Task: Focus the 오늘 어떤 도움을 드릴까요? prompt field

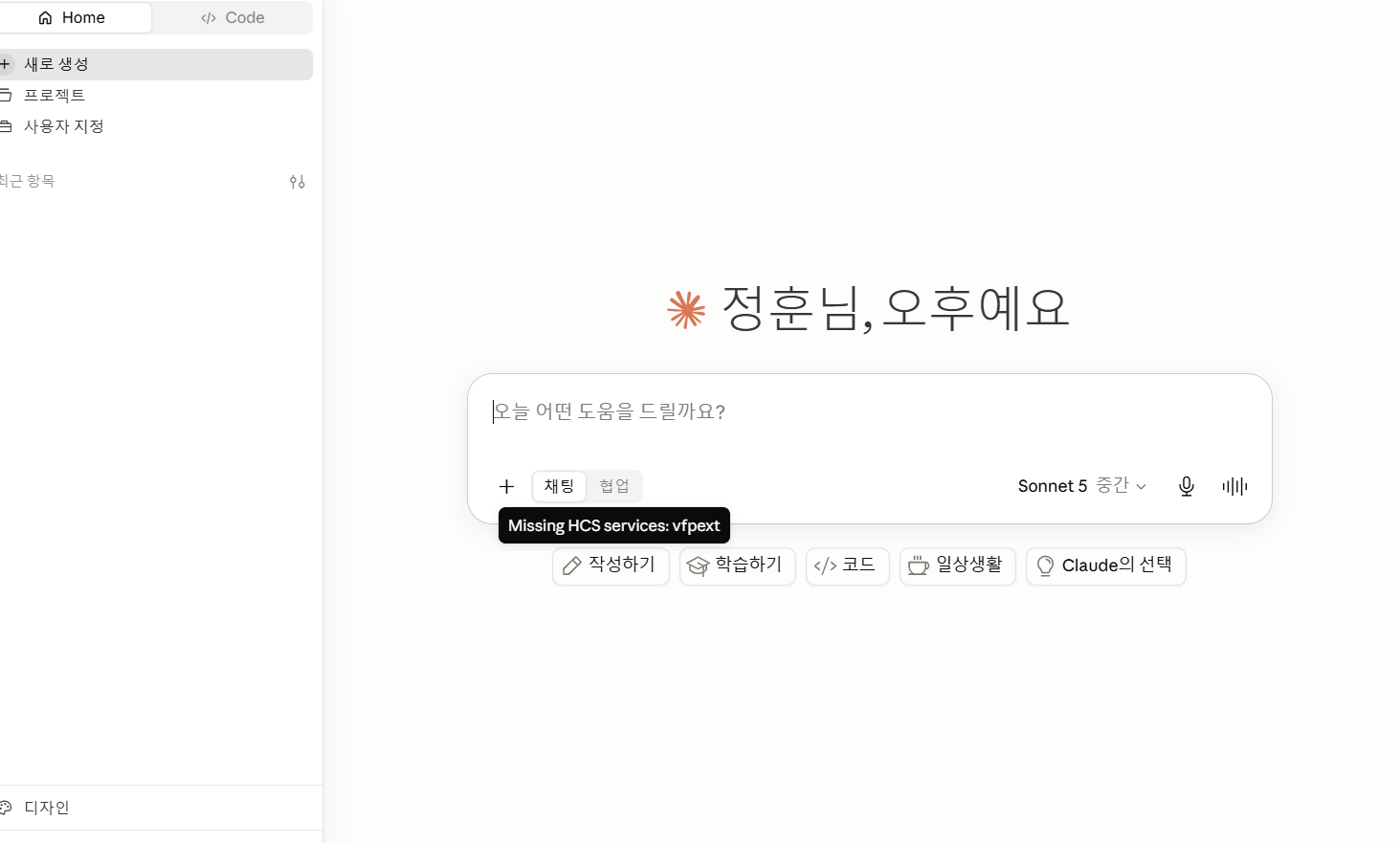Action: (x=869, y=411)
